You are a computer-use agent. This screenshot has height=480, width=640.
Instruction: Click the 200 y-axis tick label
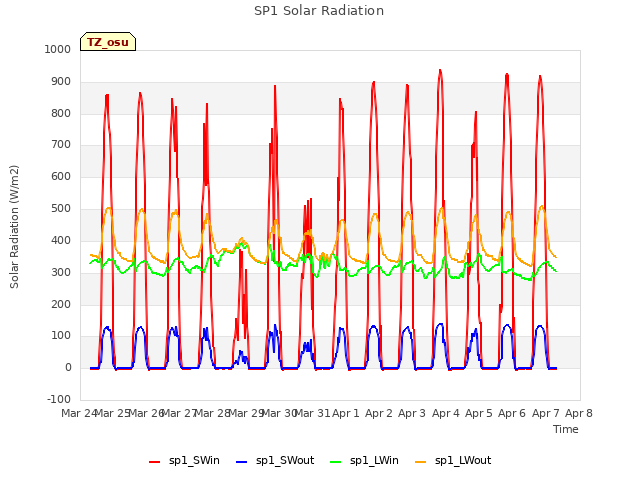coord(61,304)
